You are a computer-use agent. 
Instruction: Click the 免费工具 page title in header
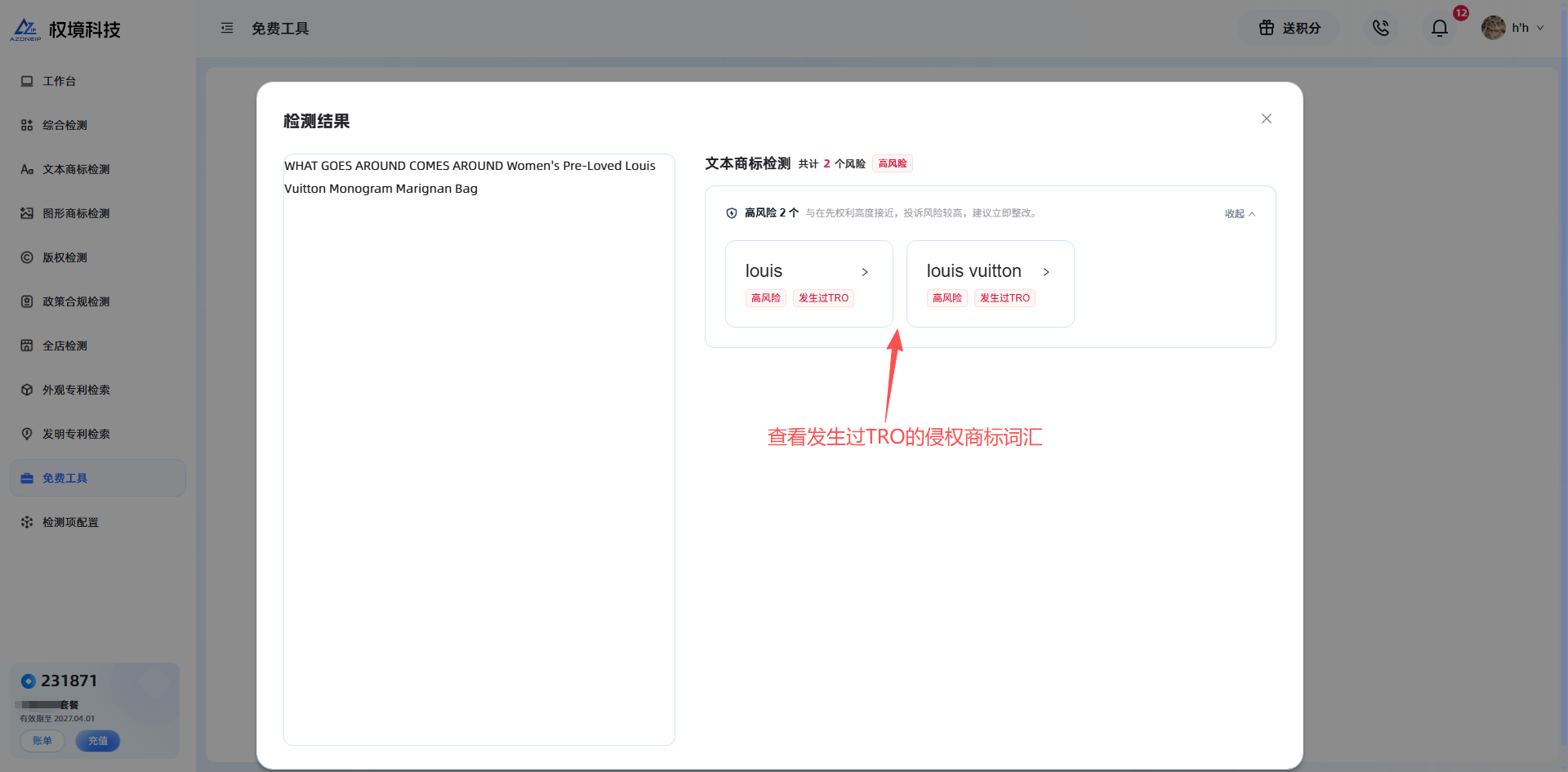coord(280,29)
